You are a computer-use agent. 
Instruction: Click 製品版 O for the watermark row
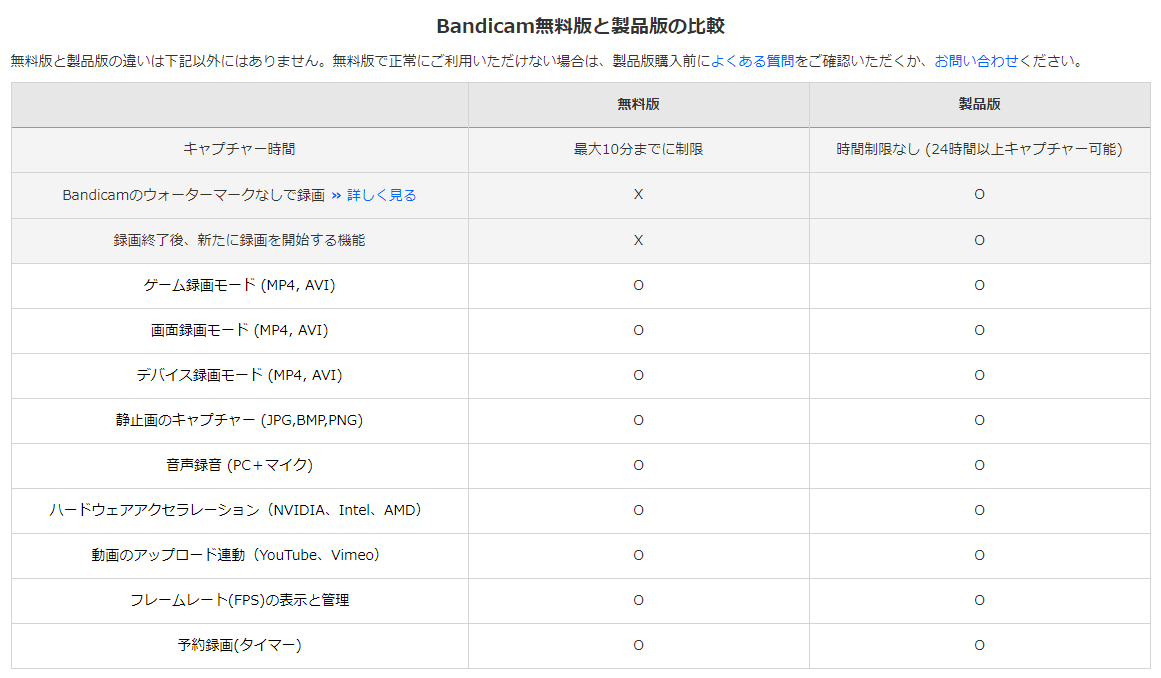pyautogui.click(x=980, y=195)
